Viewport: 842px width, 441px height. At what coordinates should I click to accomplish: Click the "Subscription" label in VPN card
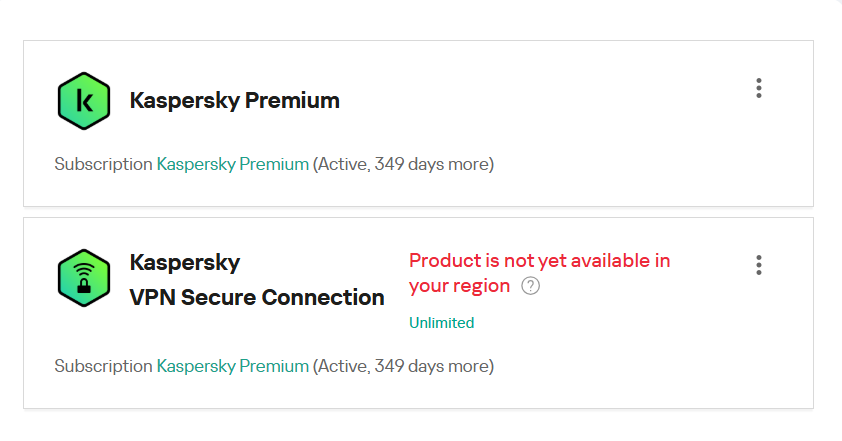click(x=103, y=366)
